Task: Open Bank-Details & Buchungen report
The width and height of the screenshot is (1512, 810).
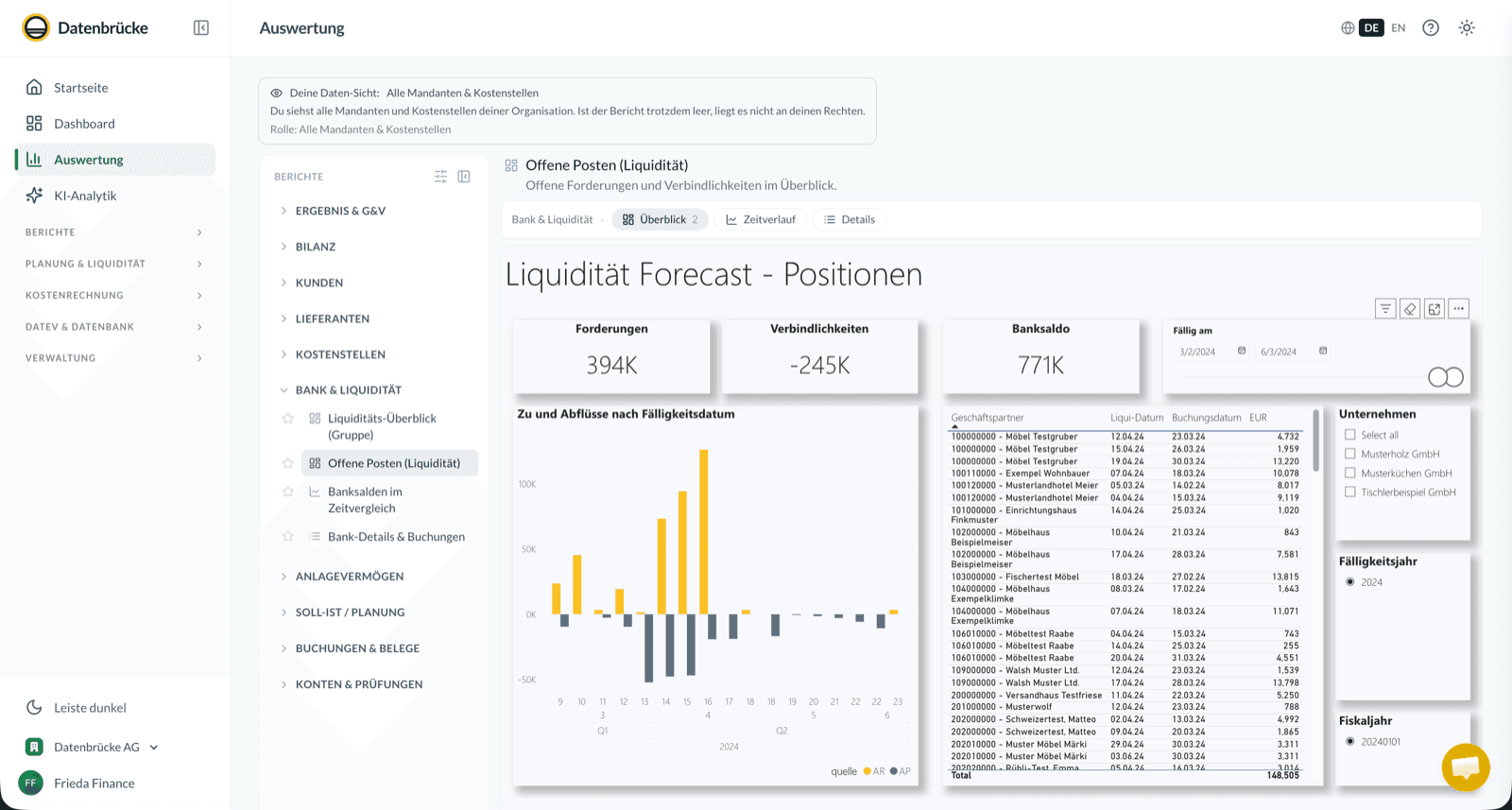Action: (x=389, y=537)
